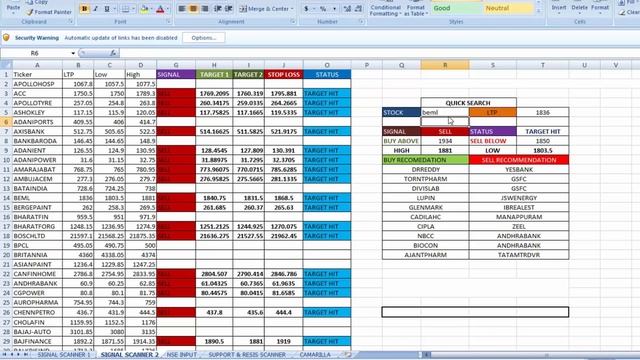Open the Name Box dropdown arrow
The width and height of the screenshot is (640, 360).
pos(73,53)
